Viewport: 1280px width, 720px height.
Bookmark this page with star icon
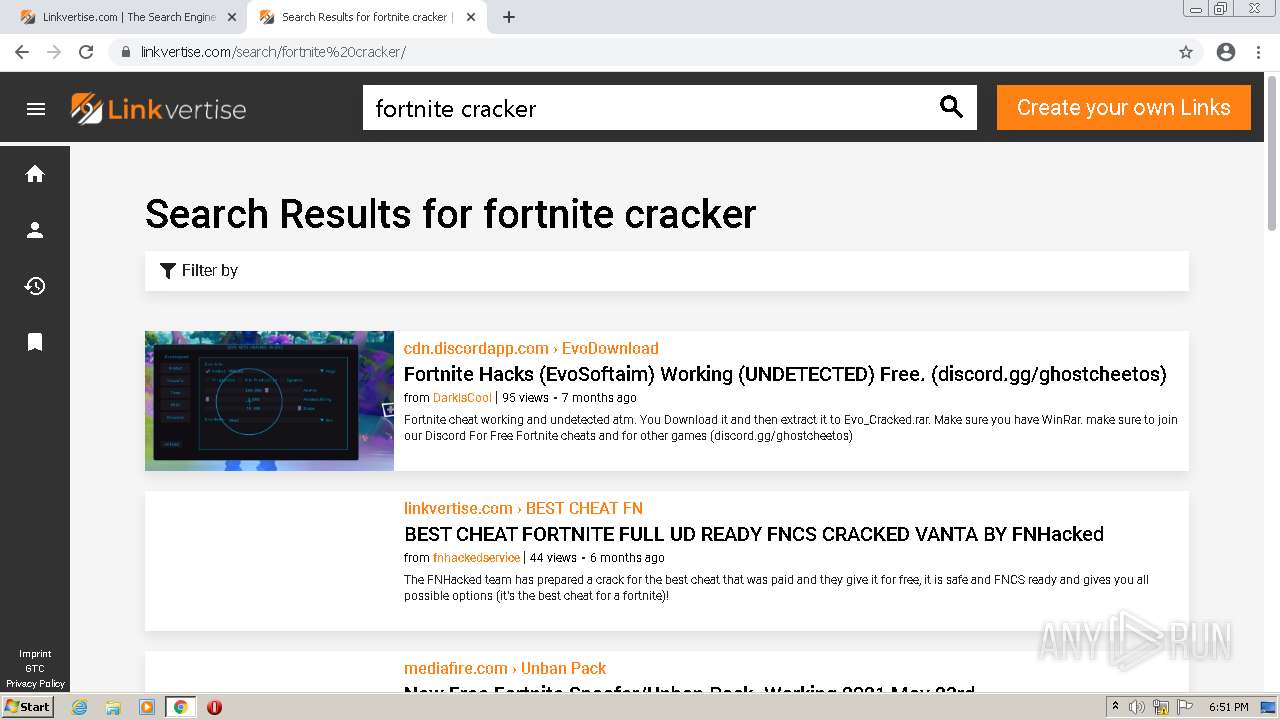1186,52
